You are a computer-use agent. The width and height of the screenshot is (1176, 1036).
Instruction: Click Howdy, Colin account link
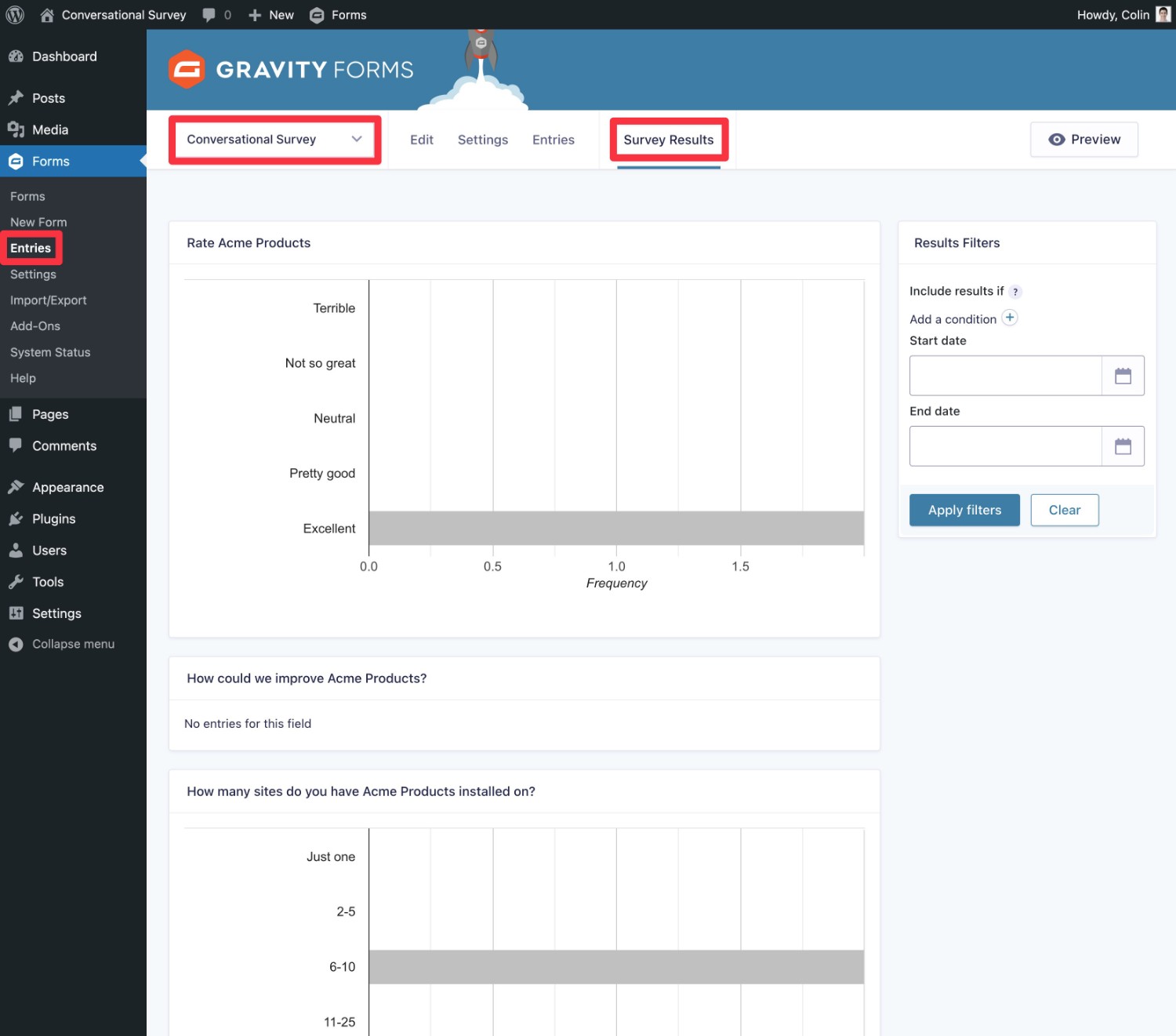[x=1113, y=15]
